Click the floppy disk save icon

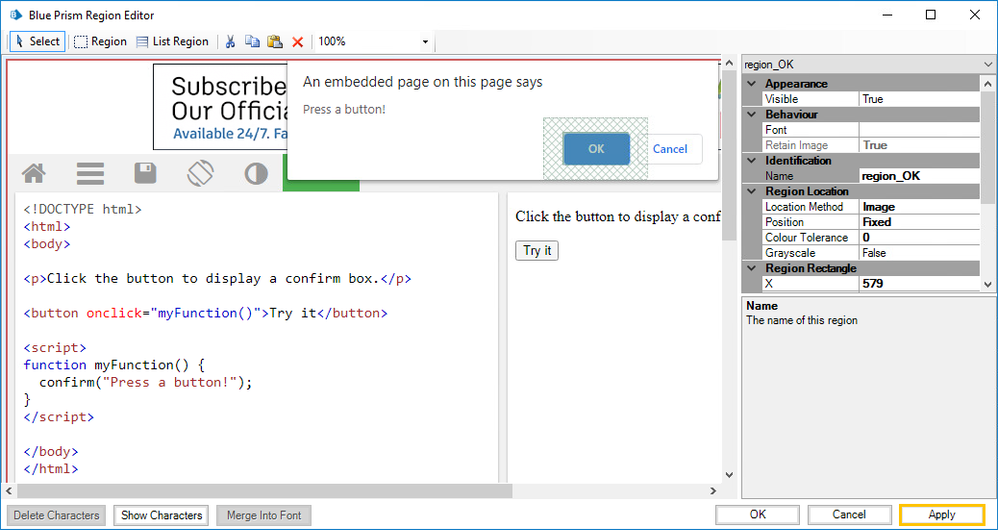click(x=146, y=174)
